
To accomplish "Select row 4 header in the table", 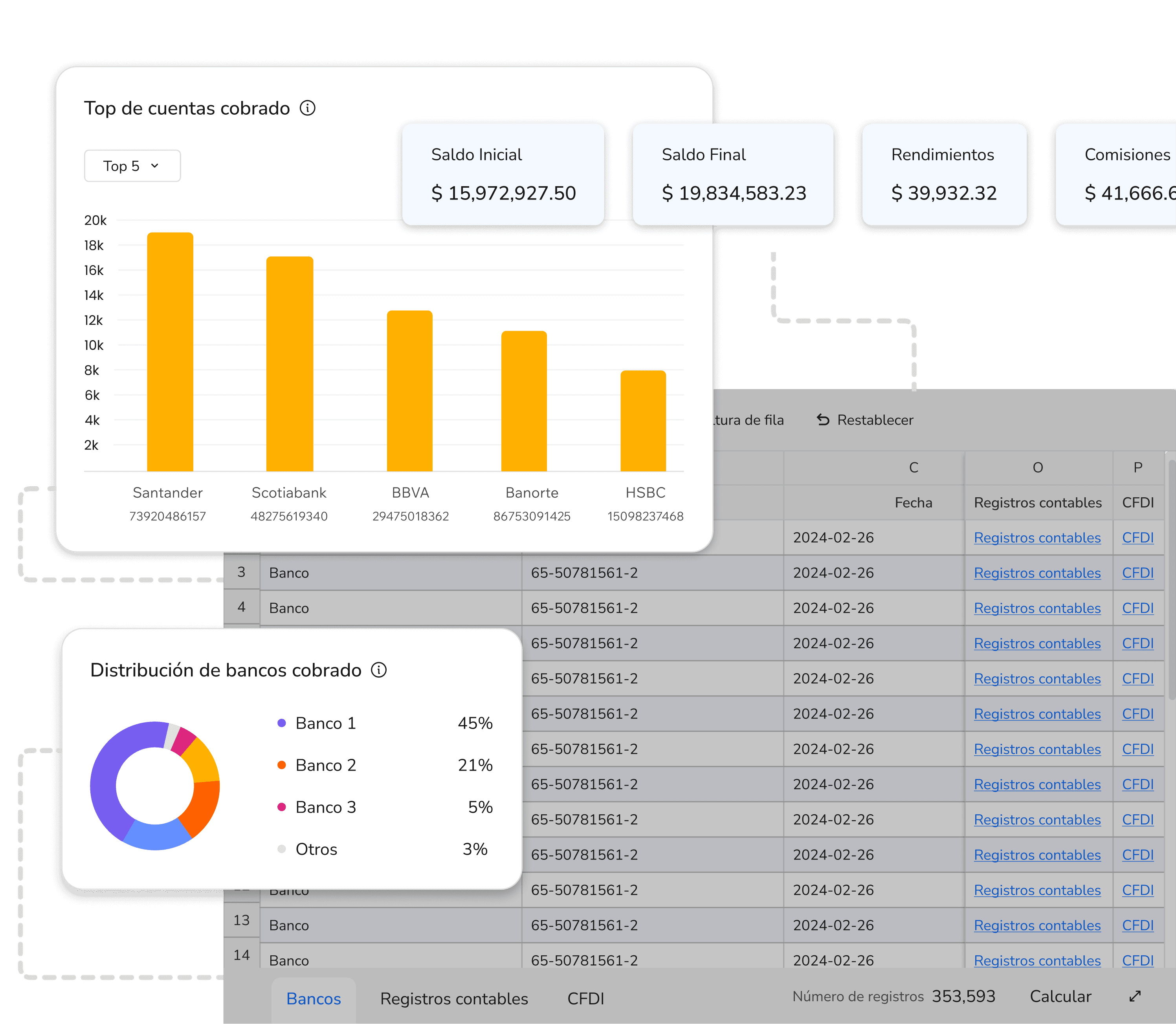I will (x=241, y=607).
